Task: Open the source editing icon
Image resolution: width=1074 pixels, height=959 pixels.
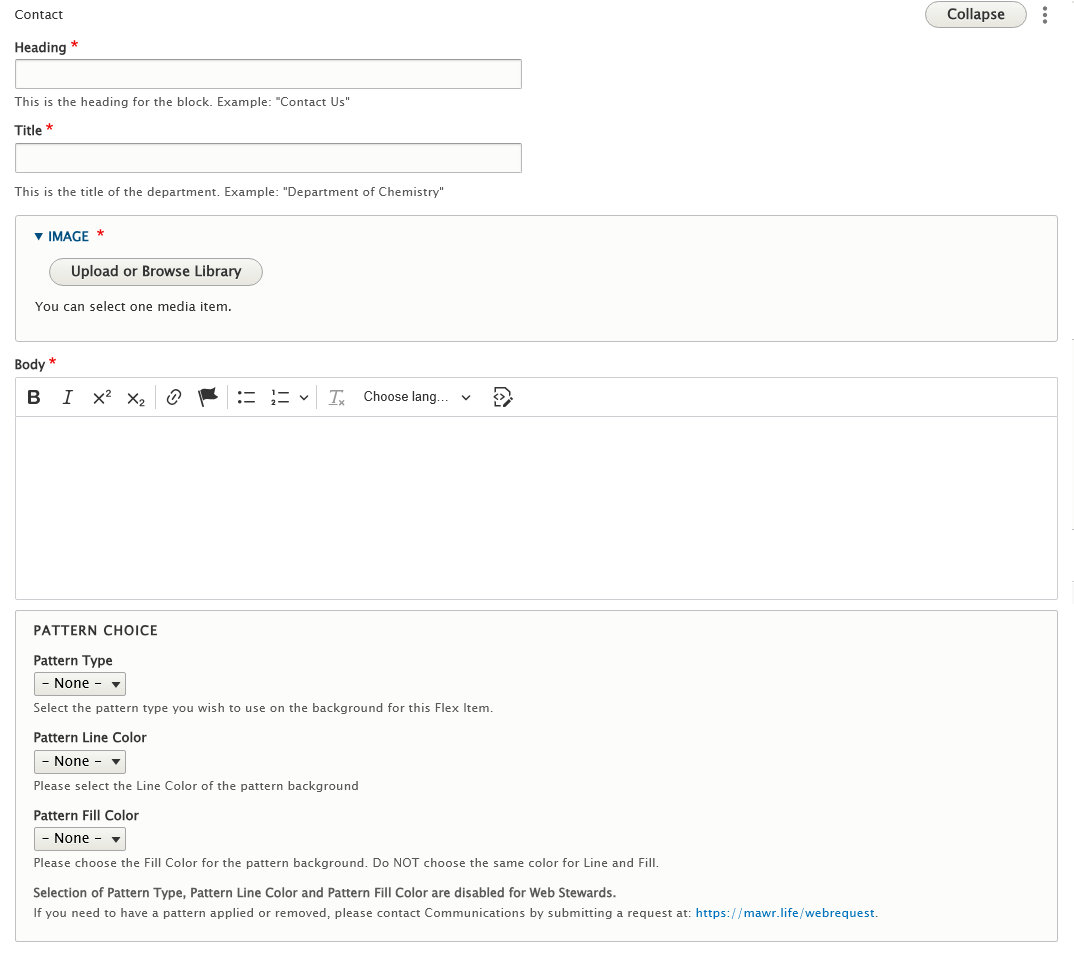Action: point(503,397)
